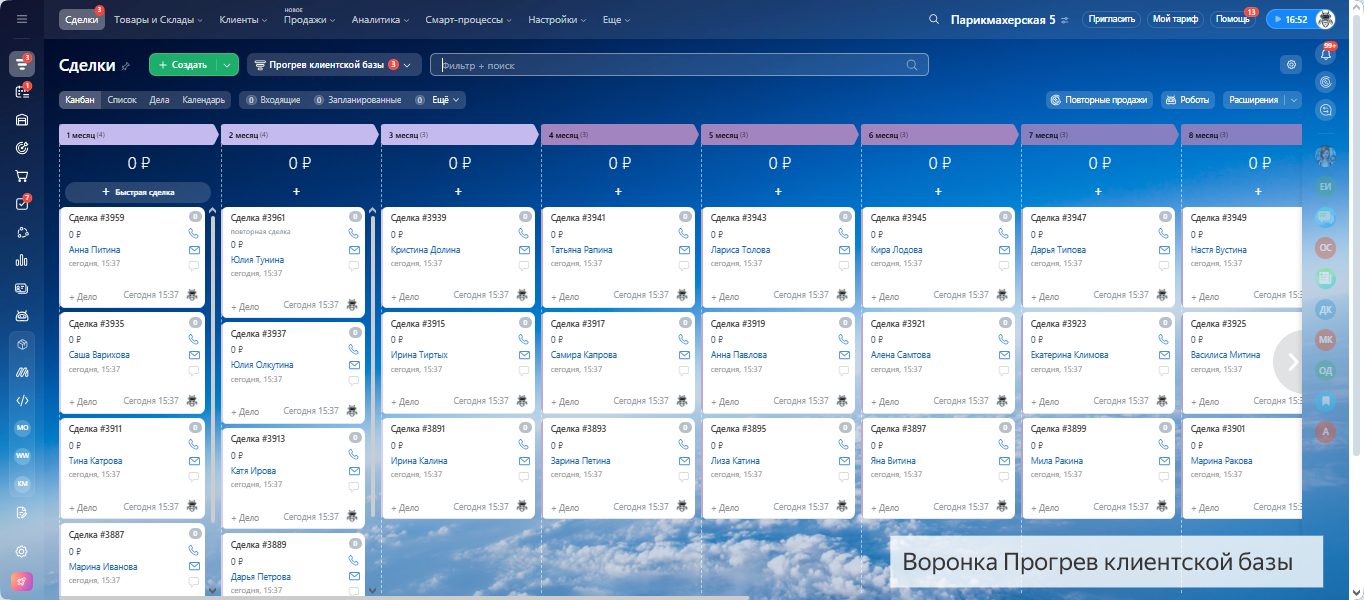This screenshot has width=1364, height=600.
Task: Open kanban settings gear icon
Action: 1292,64
